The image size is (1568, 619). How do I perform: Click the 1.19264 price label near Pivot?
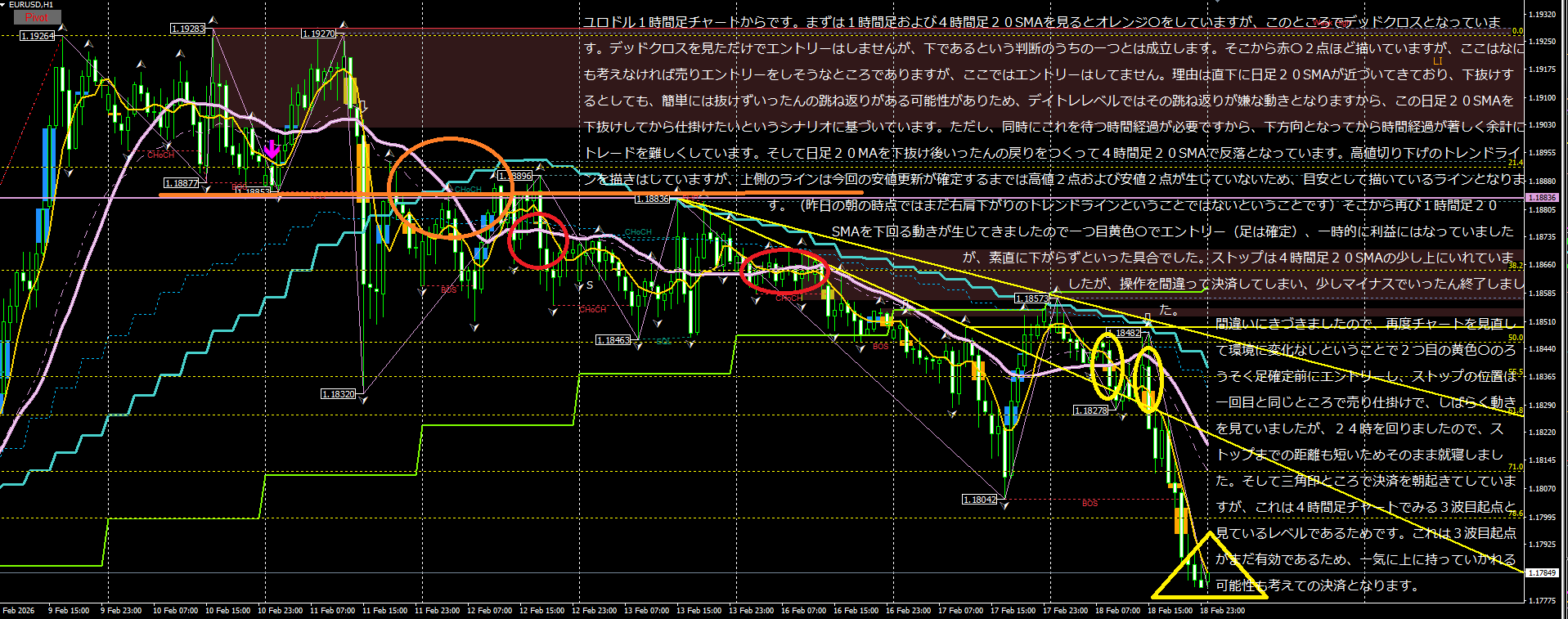pos(37,36)
